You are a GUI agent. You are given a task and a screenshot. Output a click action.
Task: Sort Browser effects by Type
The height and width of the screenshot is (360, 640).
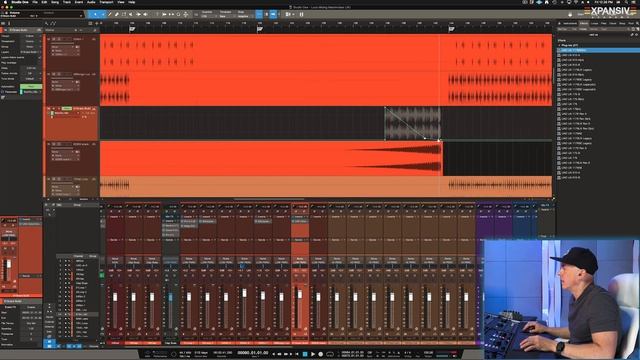click(x=603, y=29)
